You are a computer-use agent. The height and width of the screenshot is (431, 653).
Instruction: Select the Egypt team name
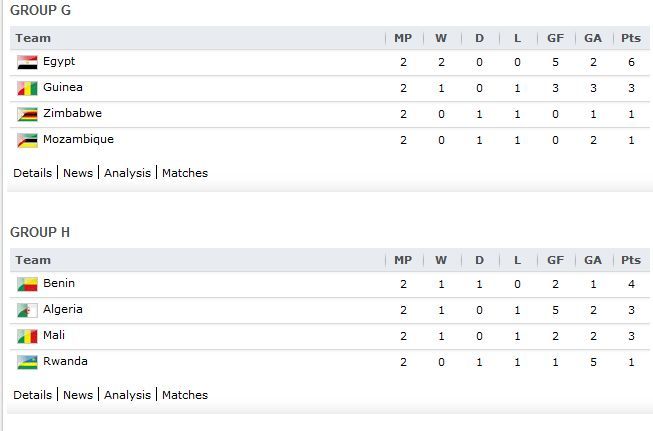click(x=59, y=62)
